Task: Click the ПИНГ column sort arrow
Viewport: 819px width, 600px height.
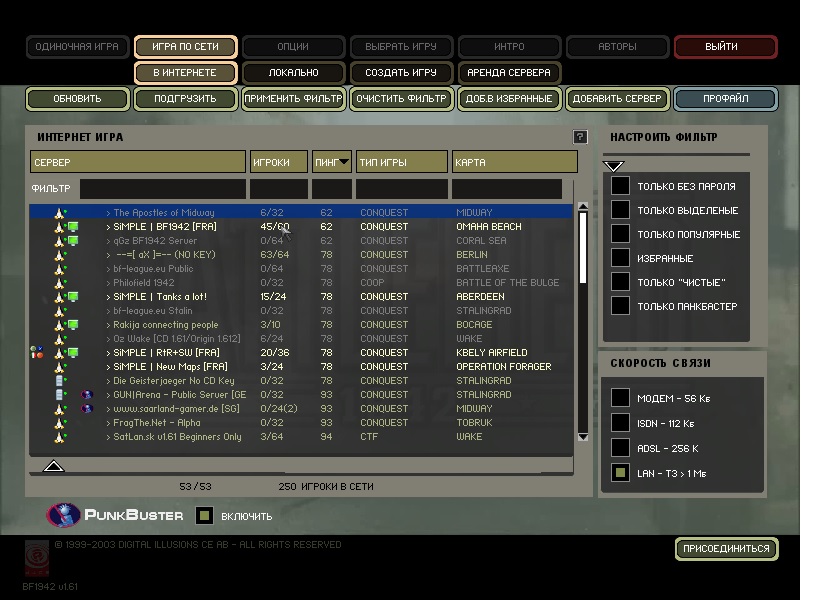Action: (x=344, y=162)
